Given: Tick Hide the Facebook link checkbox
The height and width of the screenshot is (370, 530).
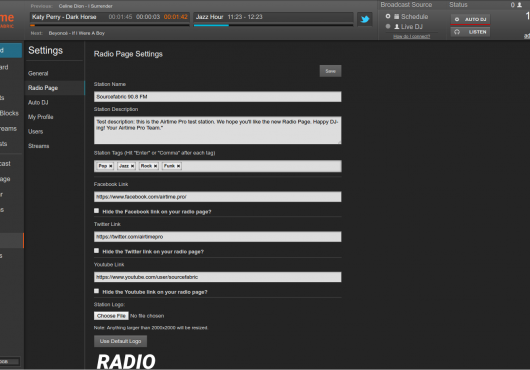Looking at the screenshot, I should [96, 211].
